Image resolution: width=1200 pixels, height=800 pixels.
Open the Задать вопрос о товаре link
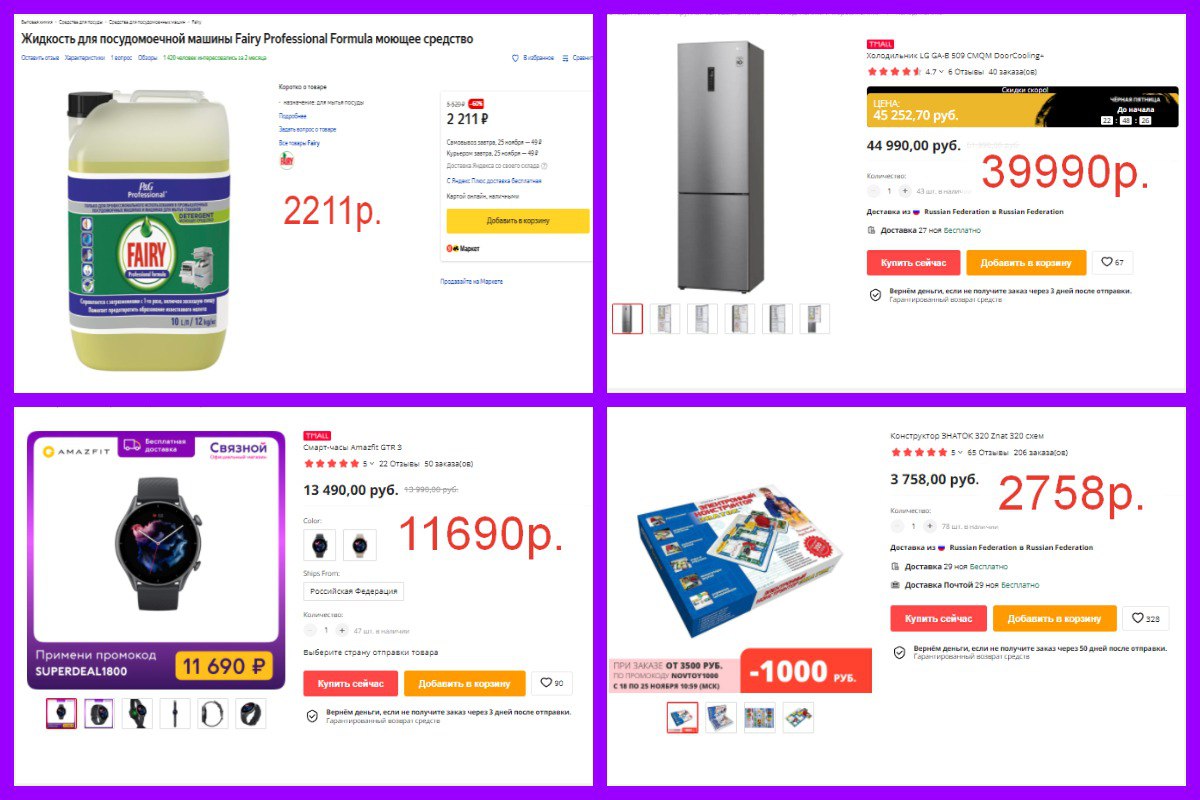click(x=307, y=130)
